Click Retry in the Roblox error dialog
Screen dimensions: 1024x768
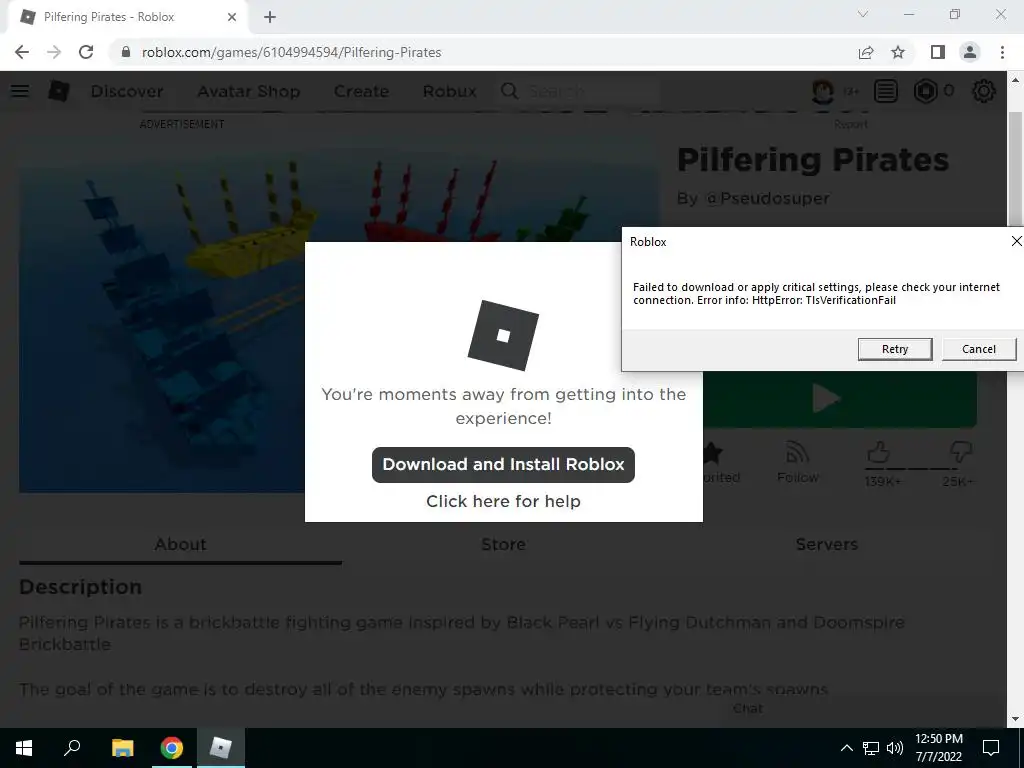click(x=895, y=349)
